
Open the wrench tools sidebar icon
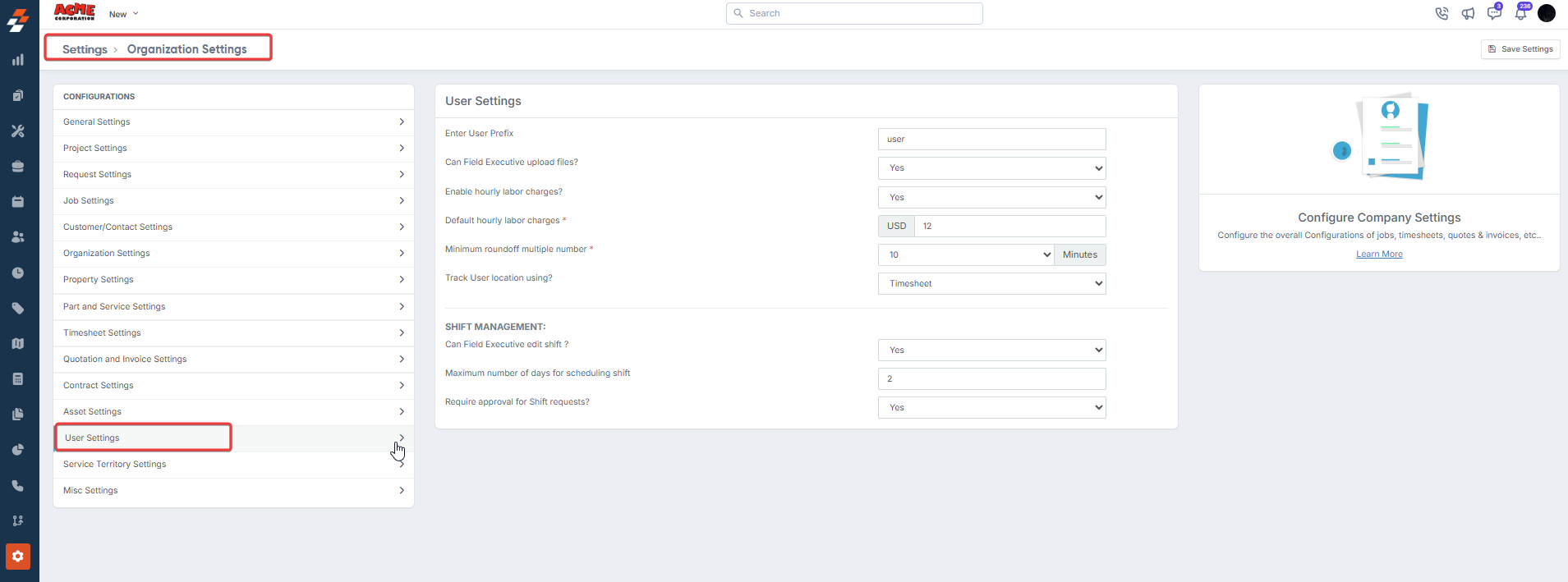click(x=18, y=131)
